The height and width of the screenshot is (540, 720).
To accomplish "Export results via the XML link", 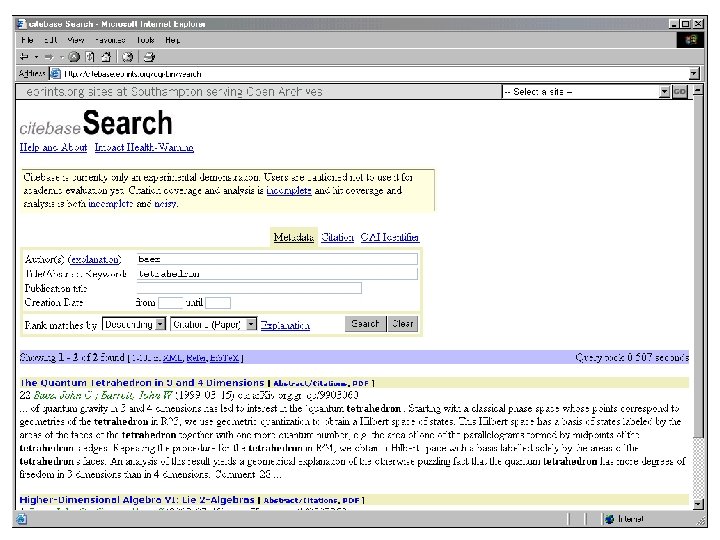I will tap(172, 358).
